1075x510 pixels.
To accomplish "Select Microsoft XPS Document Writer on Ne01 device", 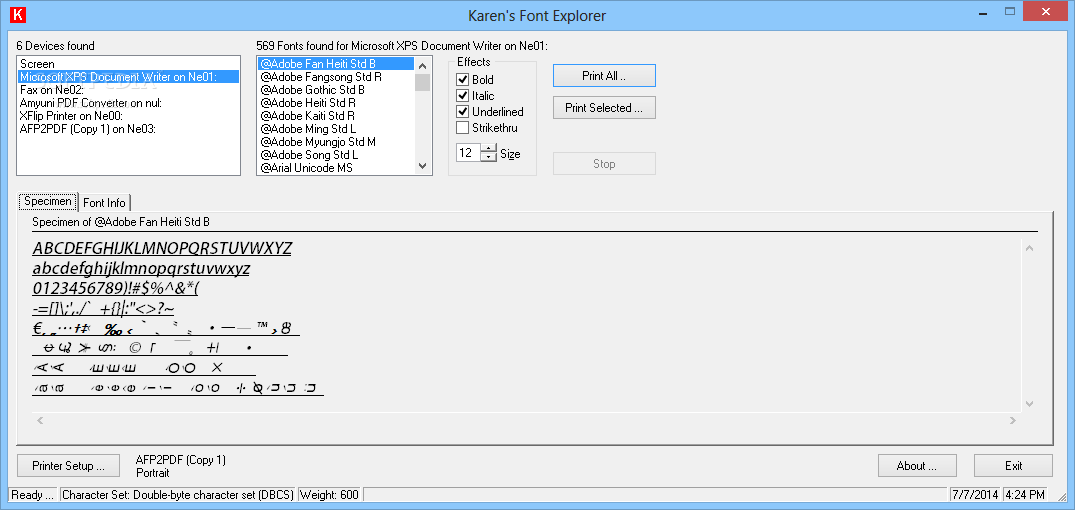I will (x=128, y=77).
